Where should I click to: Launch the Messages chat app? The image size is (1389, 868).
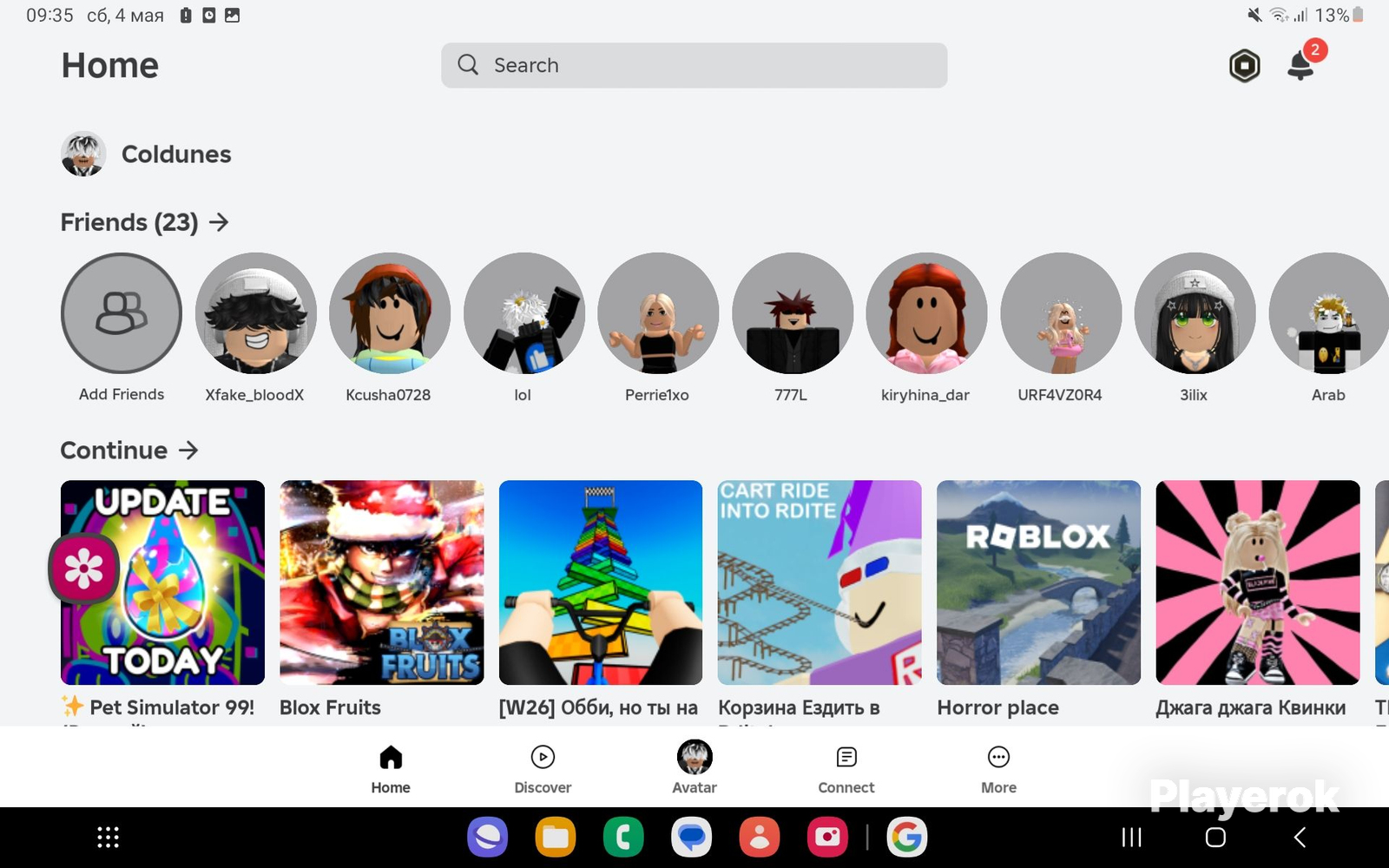[691, 838]
